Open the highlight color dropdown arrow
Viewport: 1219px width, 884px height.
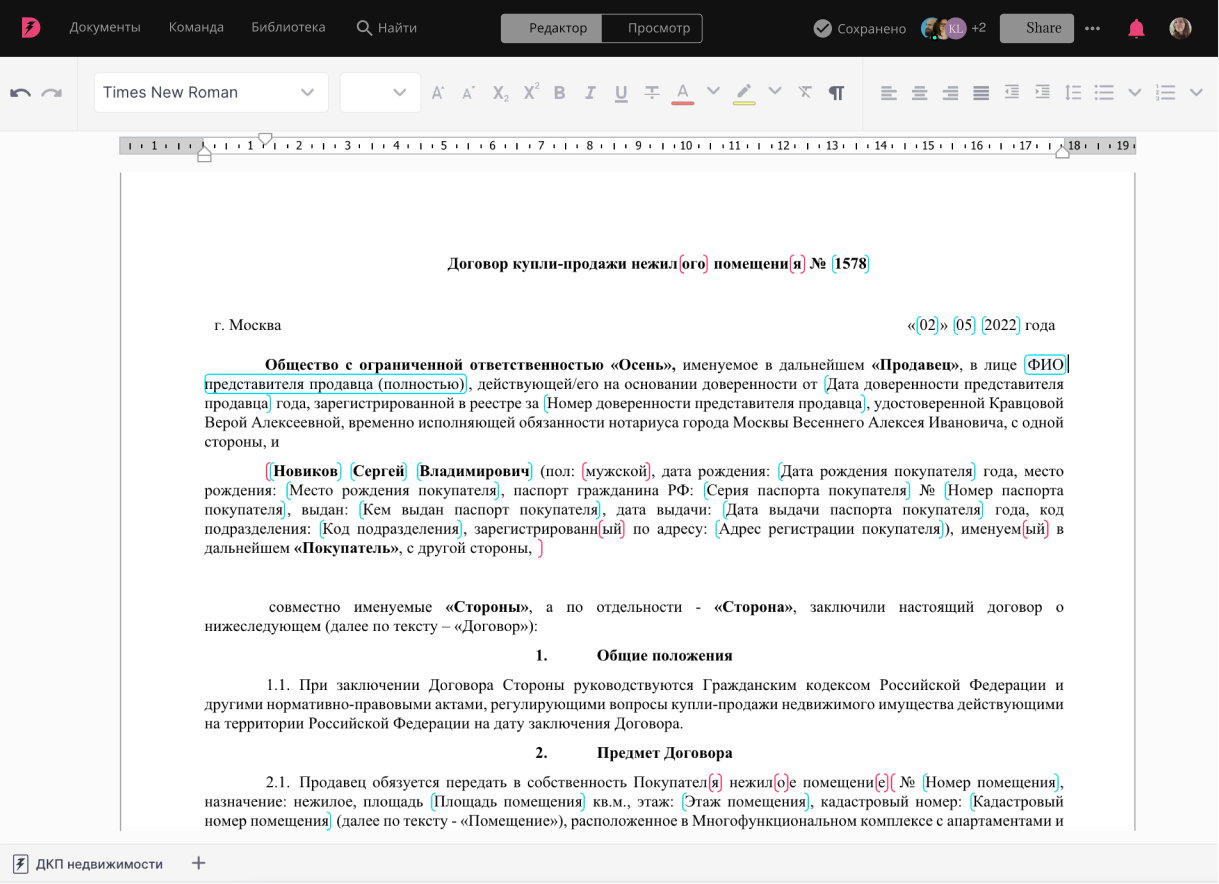[x=775, y=92]
